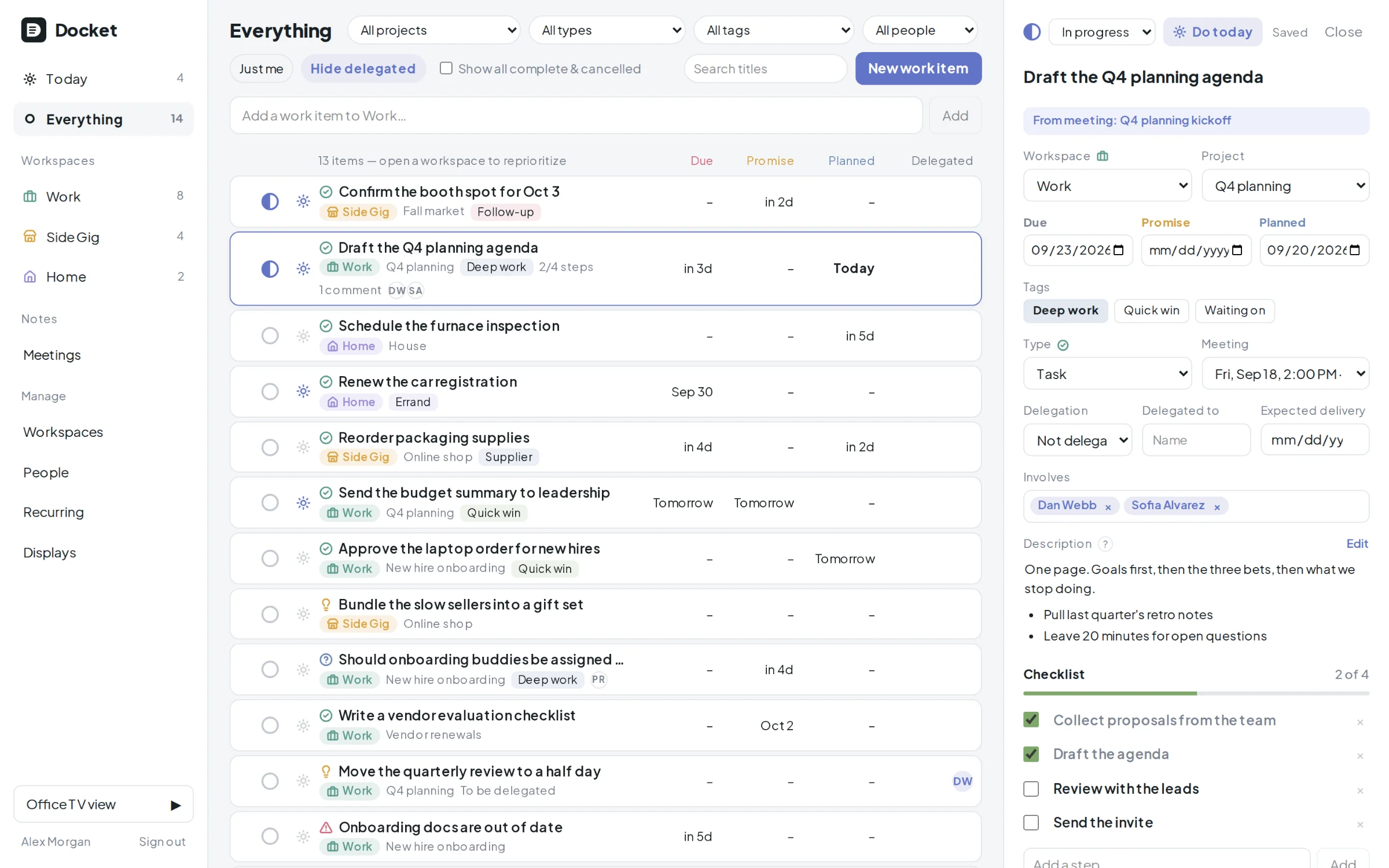Toggle the Just me filter
Image resolution: width=1389 pixels, height=868 pixels.
point(261,69)
